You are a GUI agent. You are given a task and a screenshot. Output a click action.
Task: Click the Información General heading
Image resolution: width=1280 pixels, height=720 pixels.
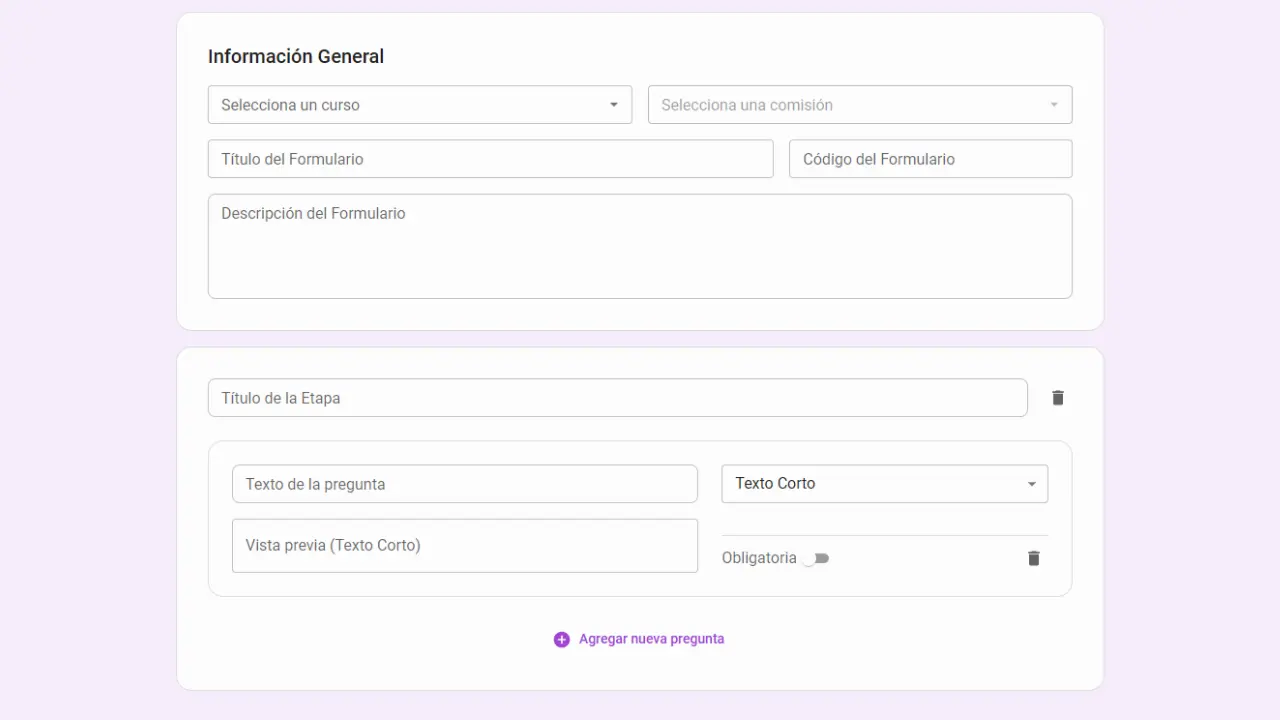[296, 57]
